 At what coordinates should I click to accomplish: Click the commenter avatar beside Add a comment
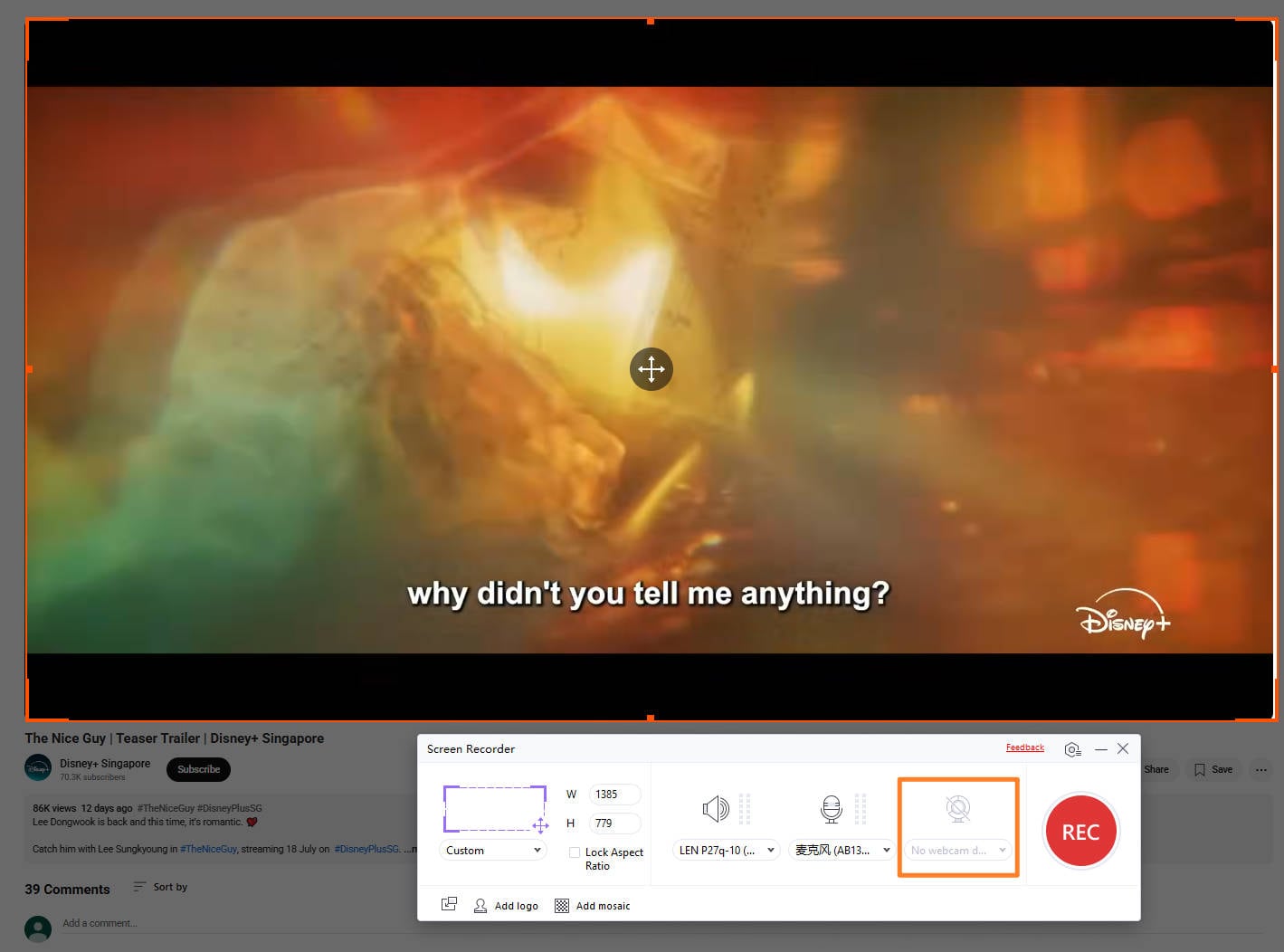[x=38, y=928]
